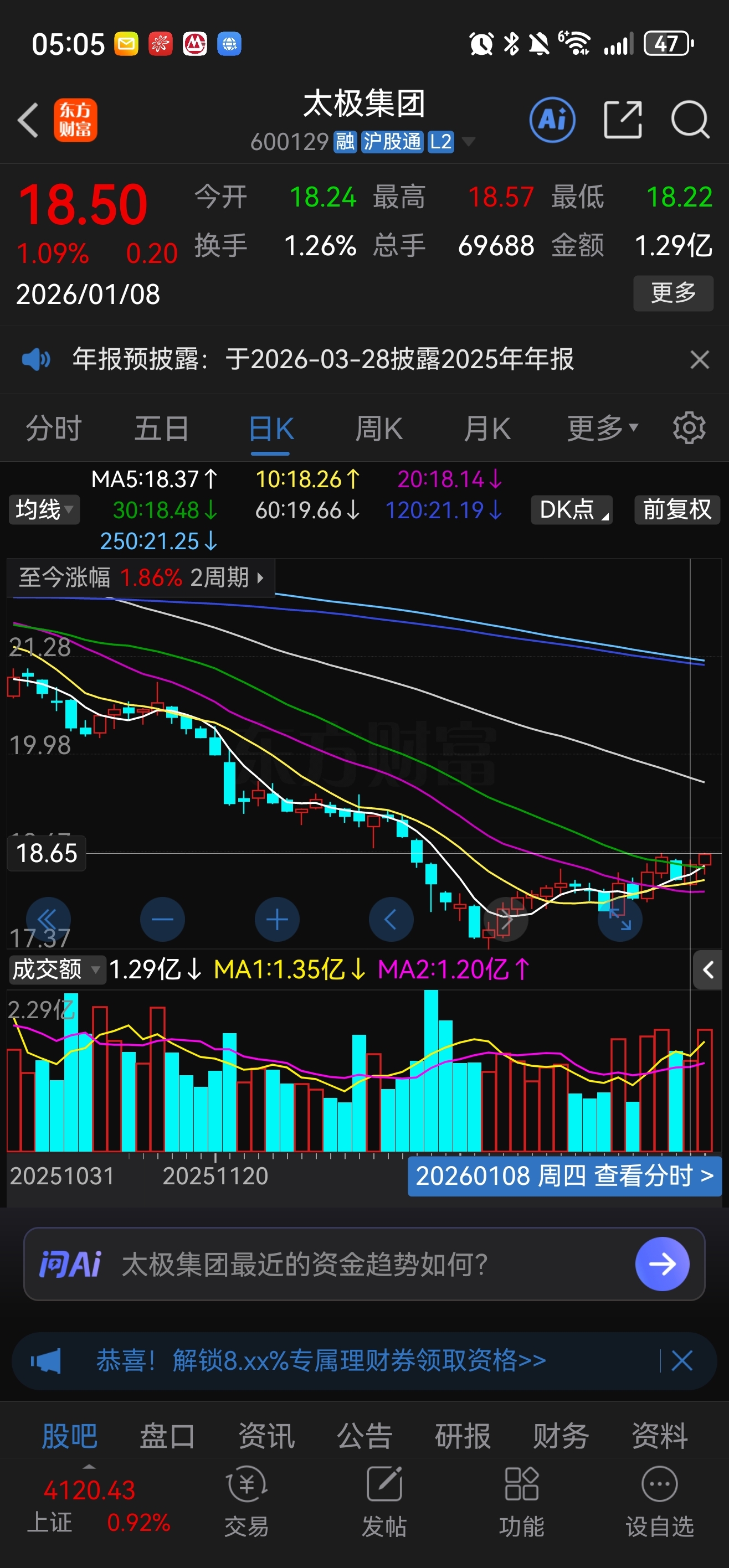Image resolution: width=729 pixels, height=1568 pixels.
Task: Zoom in chart with plus button
Action: click(x=277, y=919)
